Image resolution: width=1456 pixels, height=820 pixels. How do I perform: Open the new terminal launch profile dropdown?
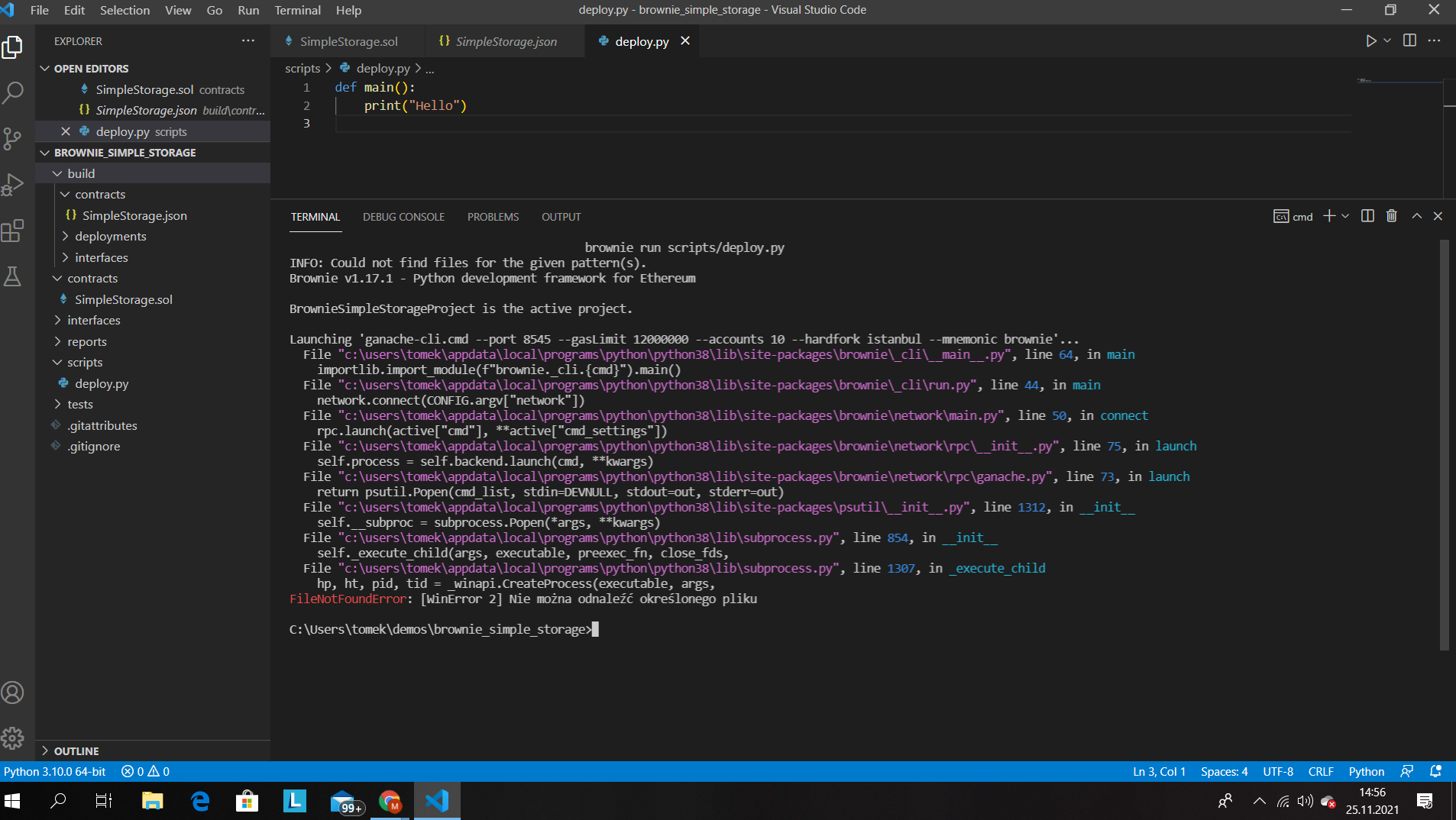[1345, 217]
